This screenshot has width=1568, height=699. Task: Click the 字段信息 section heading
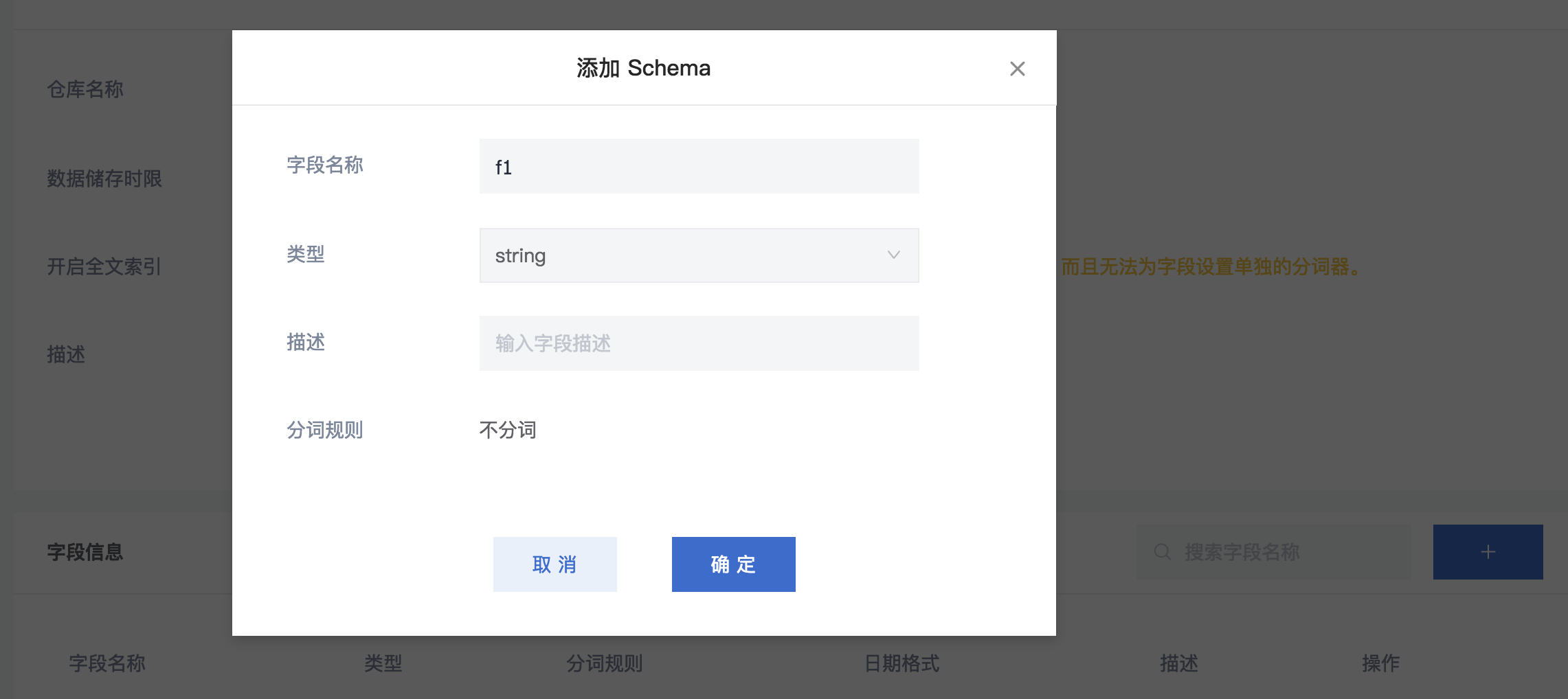pyautogui.click(x=85, y=552)
